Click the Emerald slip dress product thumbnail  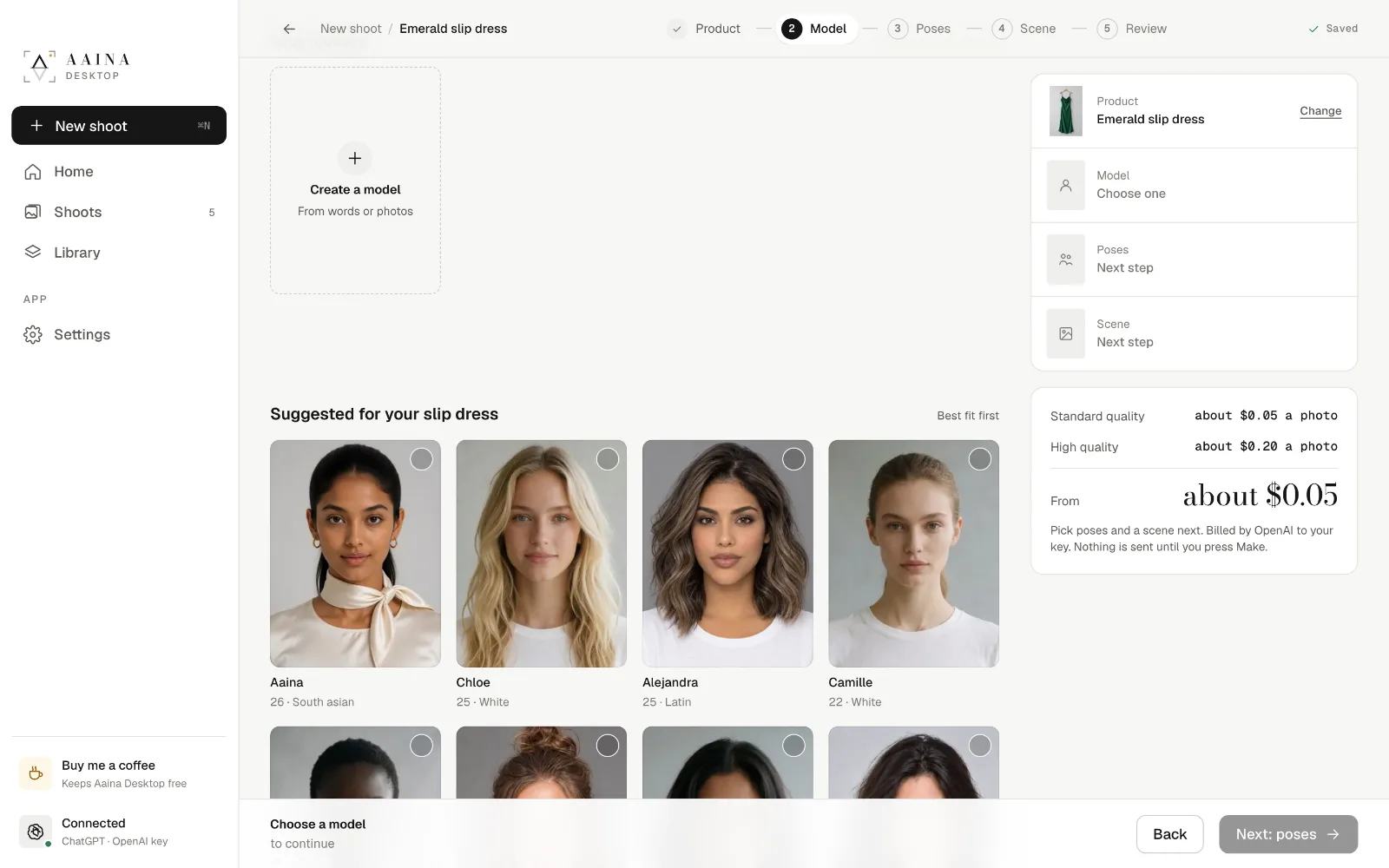(x=1065, y=111)
